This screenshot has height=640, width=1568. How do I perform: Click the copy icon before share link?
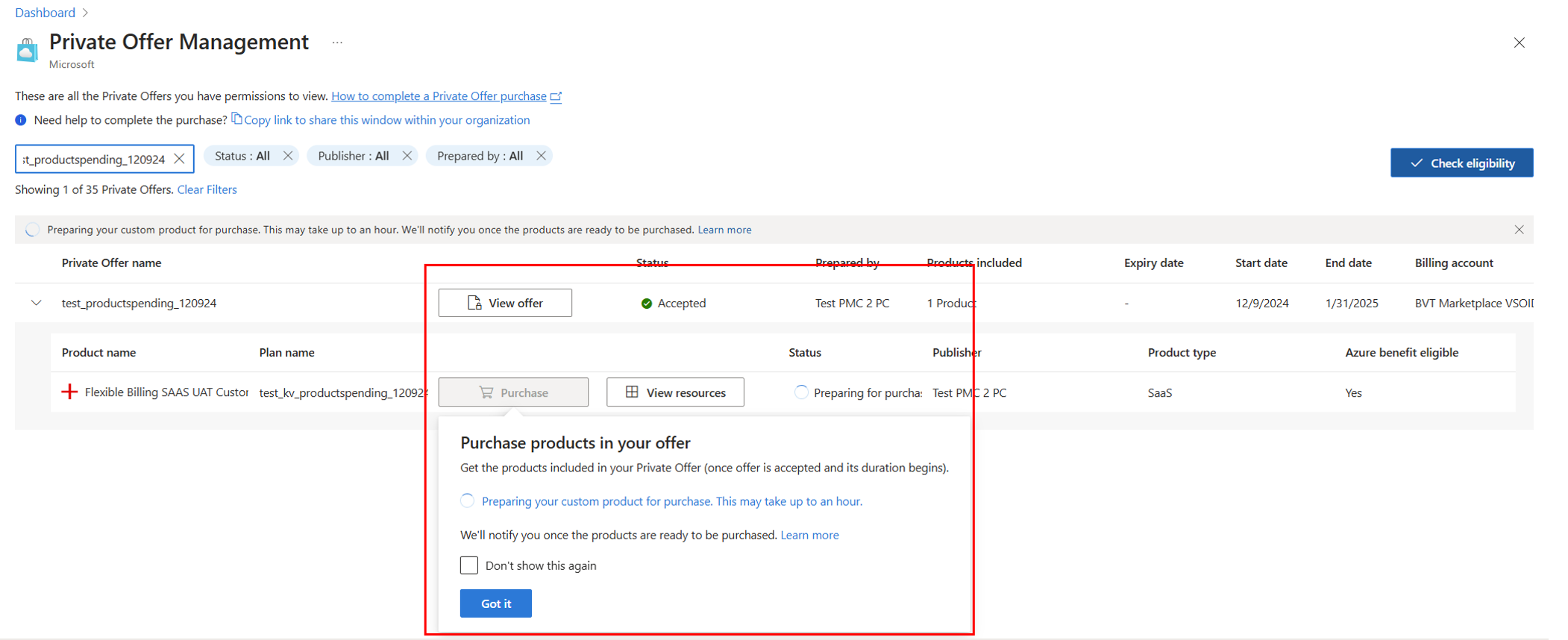pos(236,119)
